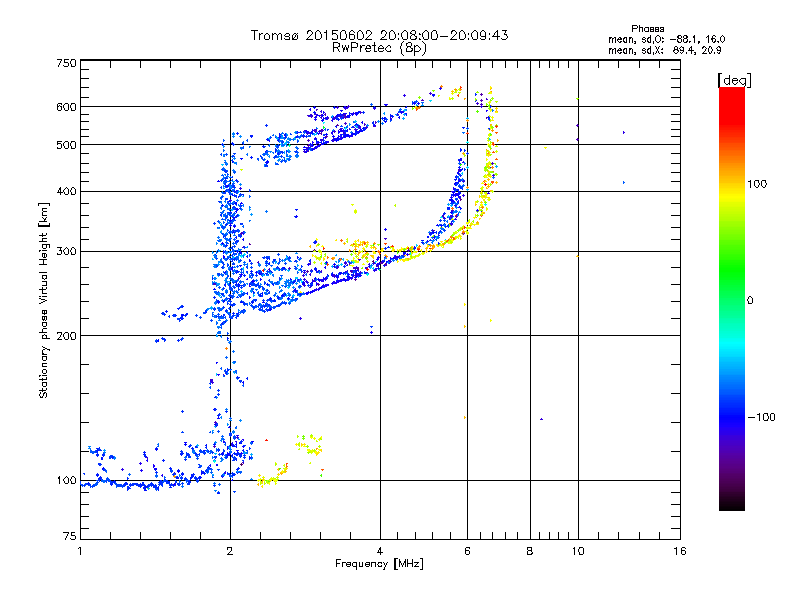
Task: Click the '8' x-axis tick label
Action: [530, 551]
